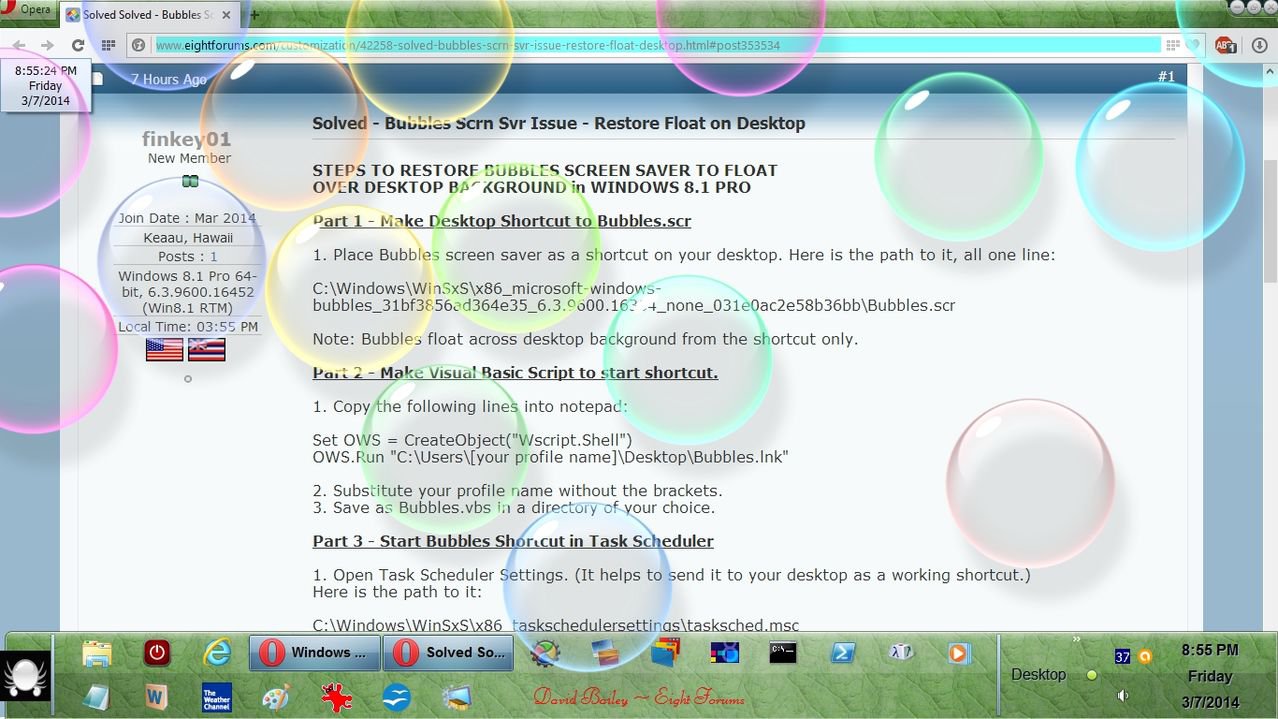Reload the current page
Image resolution: width=1278 pixels, height=719 pixels.
pos(78,45)
